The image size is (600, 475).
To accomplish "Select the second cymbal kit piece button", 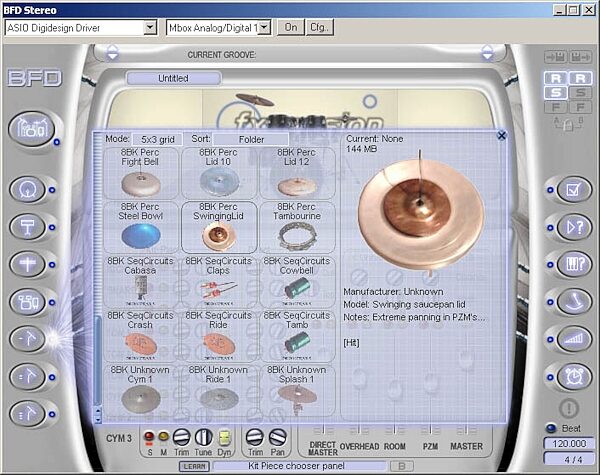I will [28, 377].
